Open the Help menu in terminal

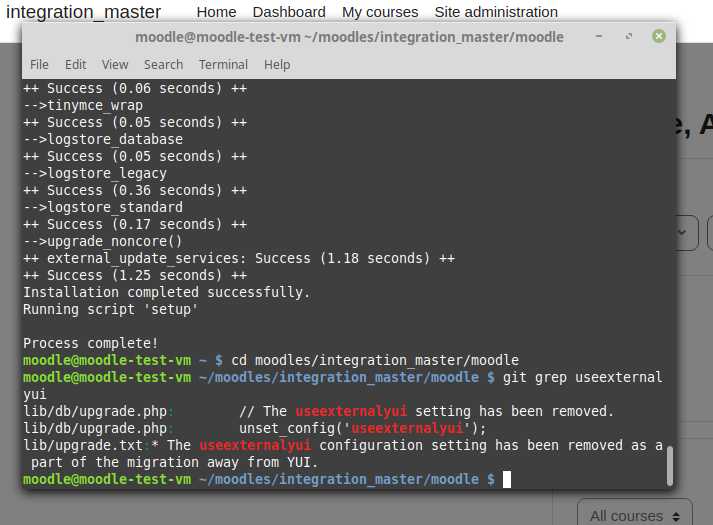tap(277, 65)
